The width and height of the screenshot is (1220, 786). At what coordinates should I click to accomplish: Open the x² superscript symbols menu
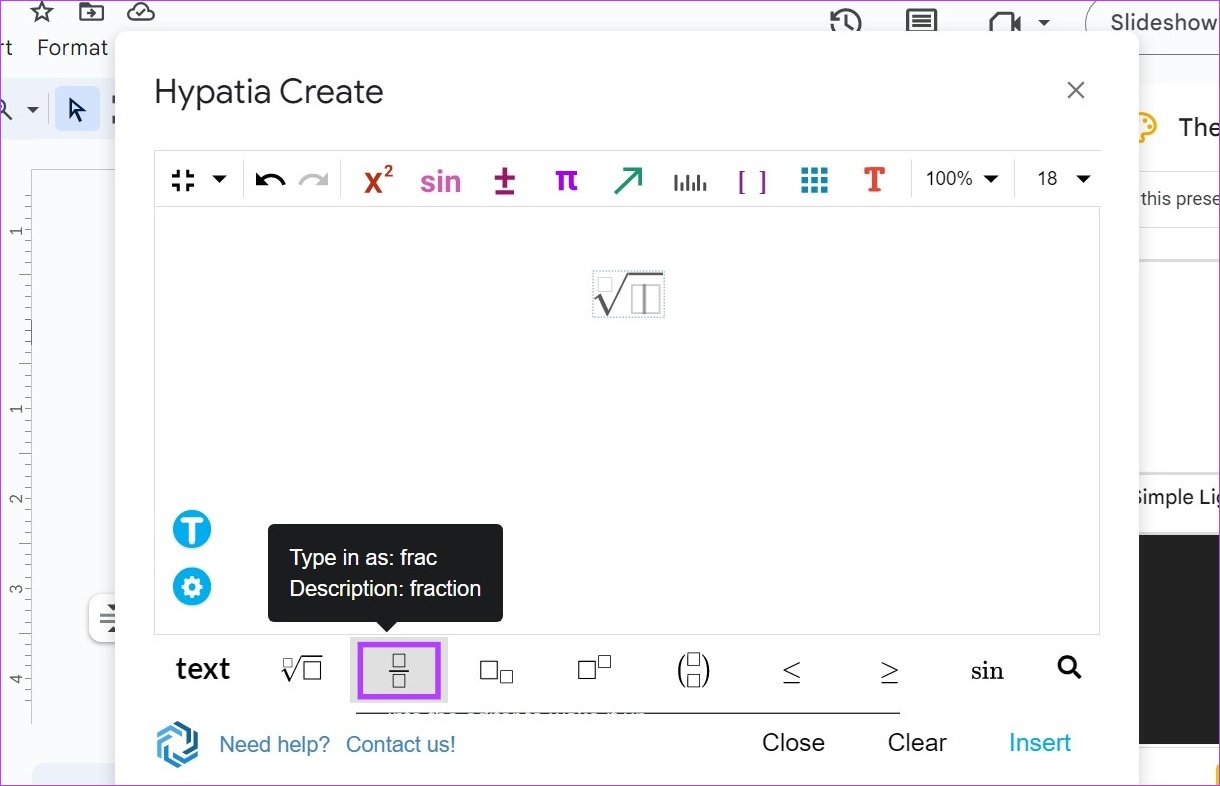coord(378,180)
